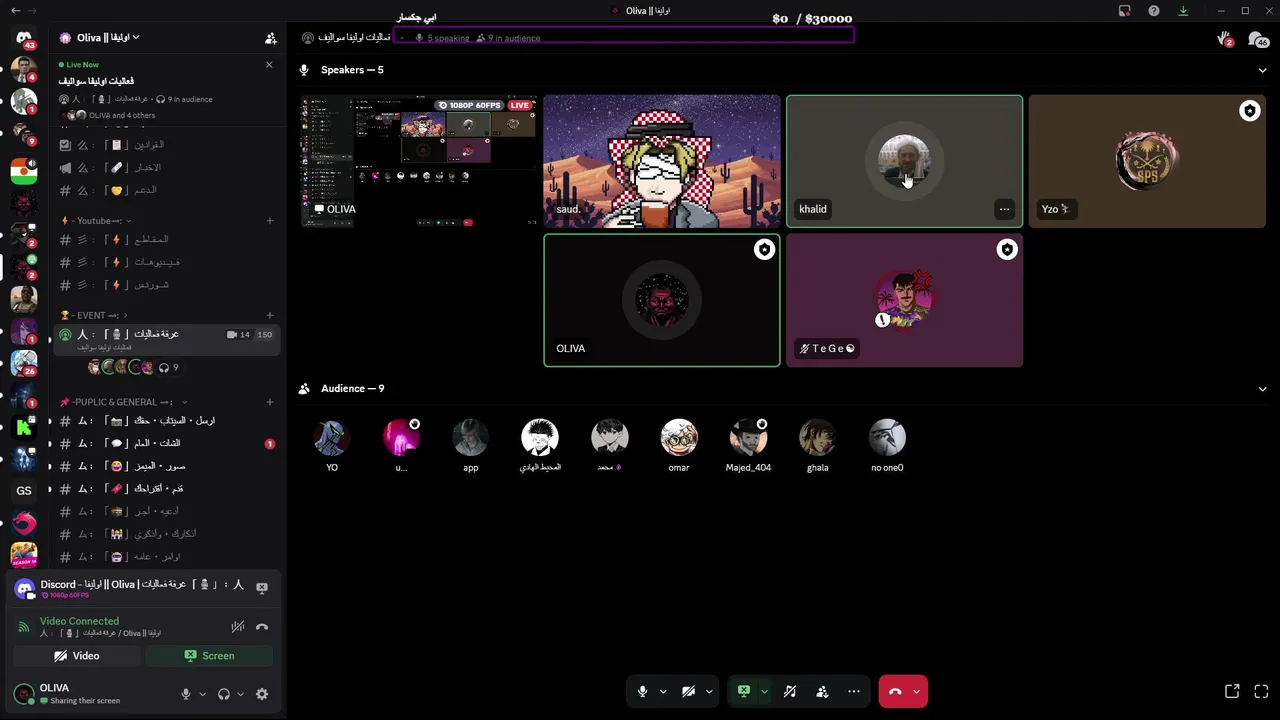Show chat icon with 46 badge
The height and width of the screenshot is (720, 1280).
pyautogui.click(x=1257, y=38)
